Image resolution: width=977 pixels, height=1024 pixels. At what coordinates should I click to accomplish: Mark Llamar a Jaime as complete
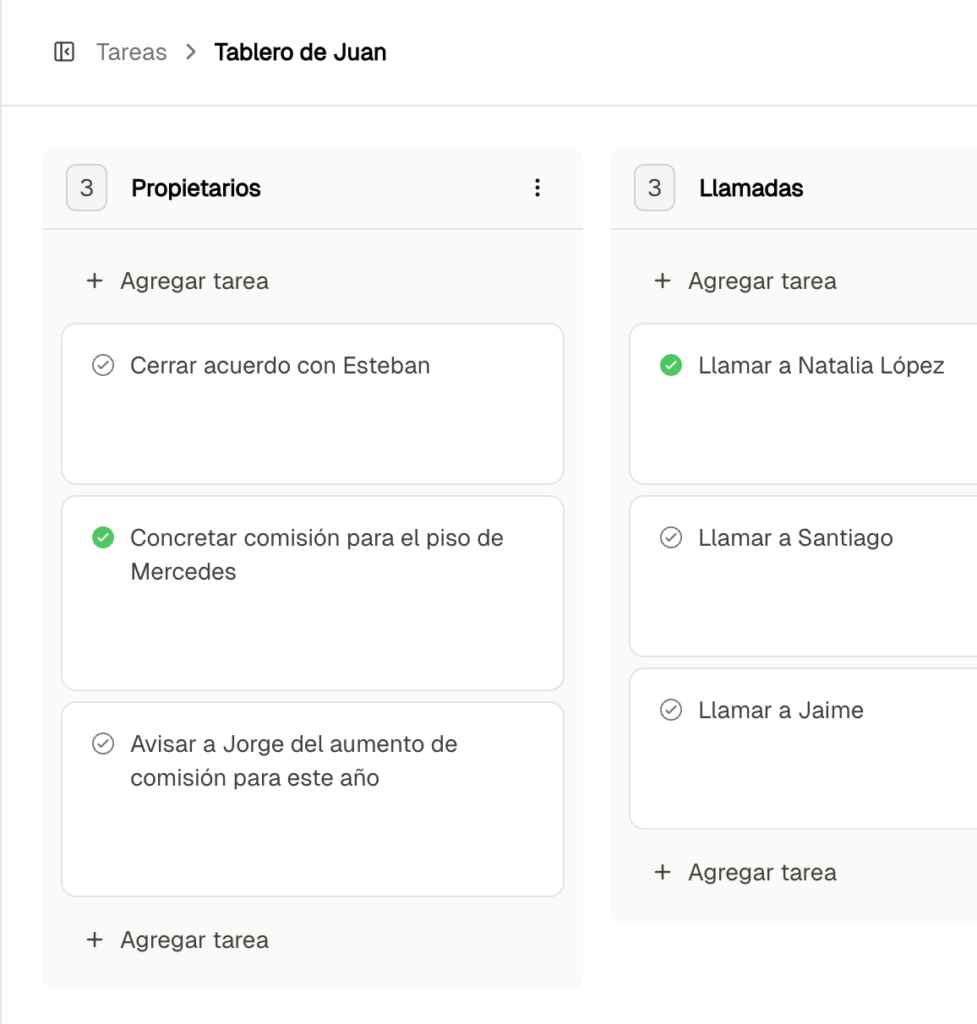tap(671, 710)
